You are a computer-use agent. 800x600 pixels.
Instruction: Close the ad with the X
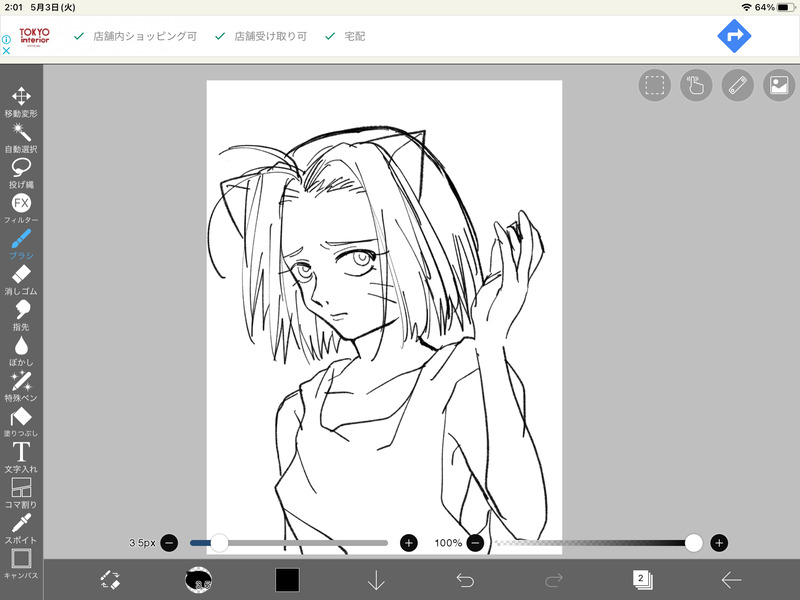6,51
